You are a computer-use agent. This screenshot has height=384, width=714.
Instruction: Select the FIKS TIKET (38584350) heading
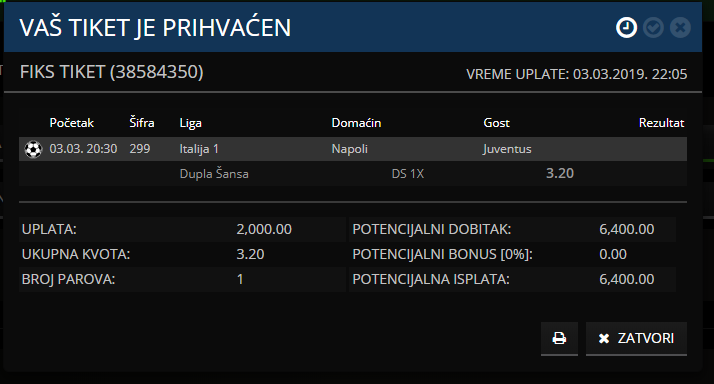click(x=112, y=72)
